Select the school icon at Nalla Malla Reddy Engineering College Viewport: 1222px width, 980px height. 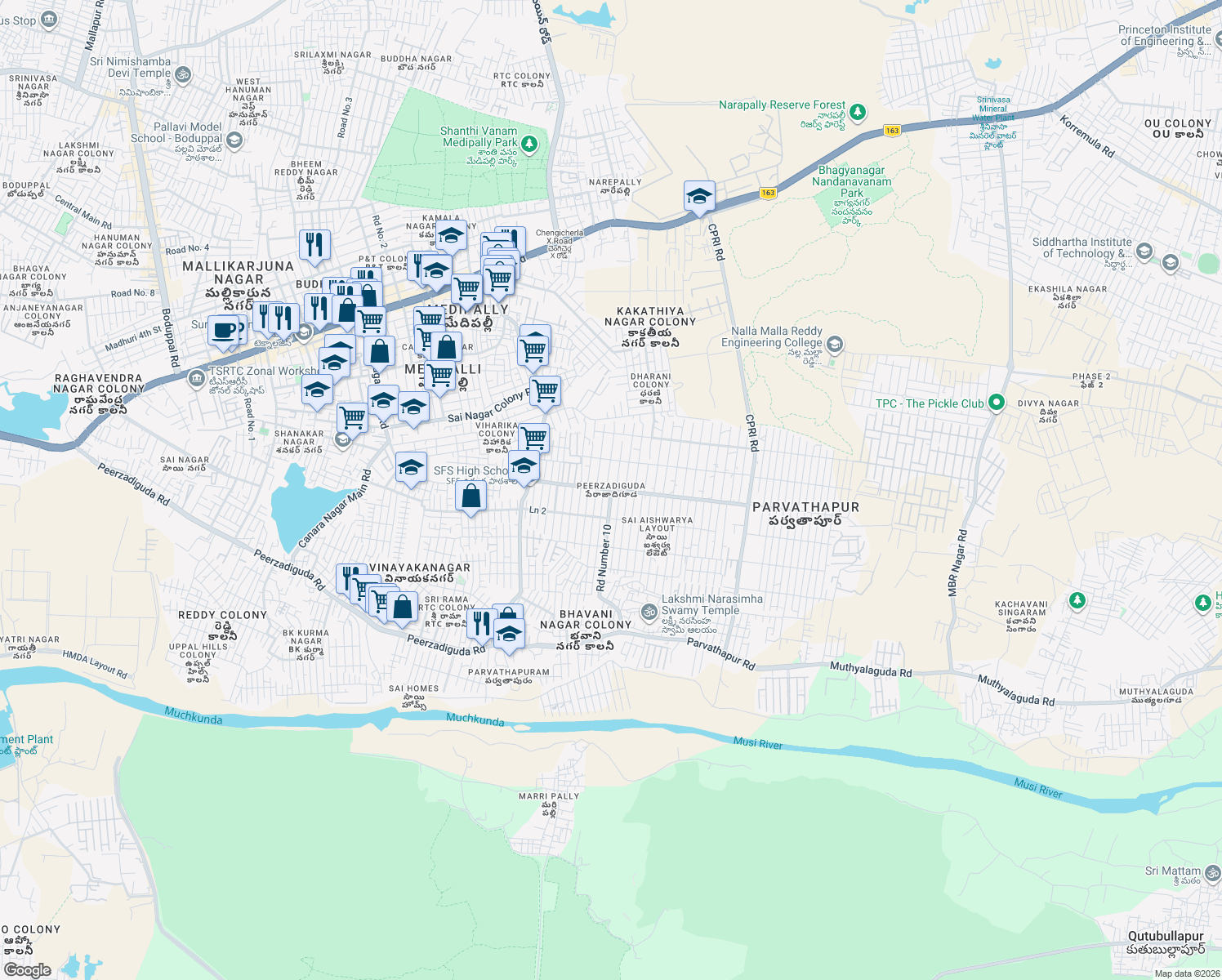(834, 345)
